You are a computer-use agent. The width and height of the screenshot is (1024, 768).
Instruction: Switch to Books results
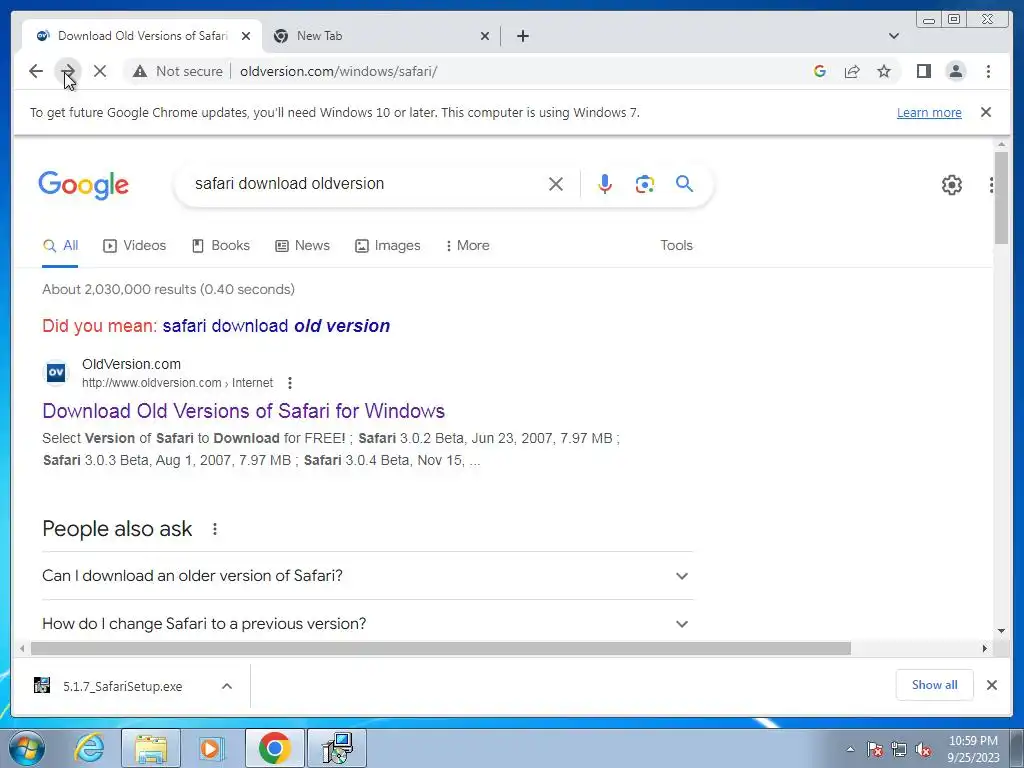[221, 246]
